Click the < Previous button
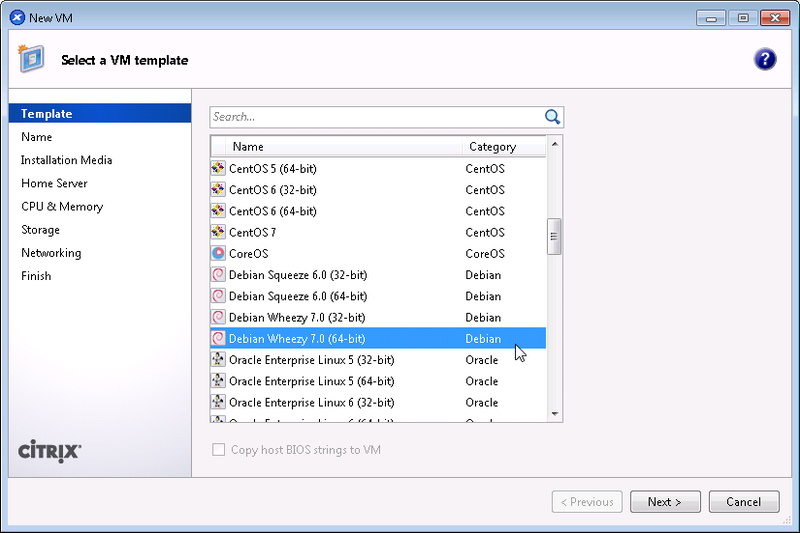Viewport: 800px width, 533px height. tap(587, 502)
